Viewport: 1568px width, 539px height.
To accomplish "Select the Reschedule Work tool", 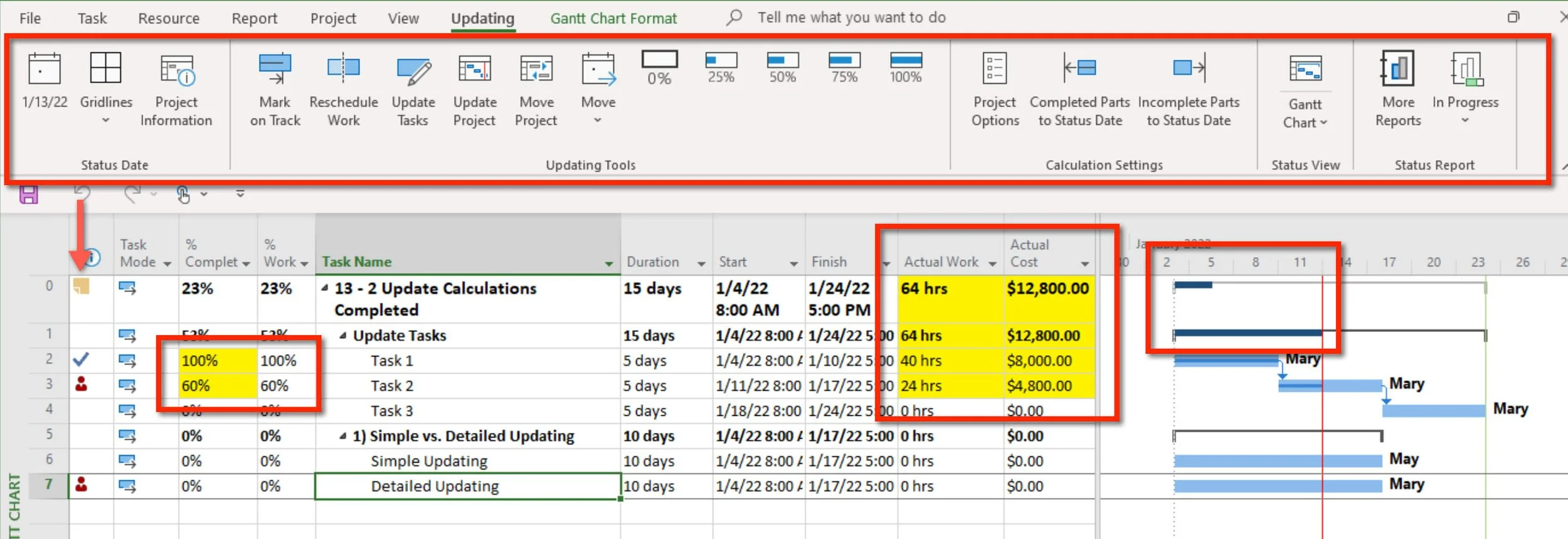I will 344,90.
